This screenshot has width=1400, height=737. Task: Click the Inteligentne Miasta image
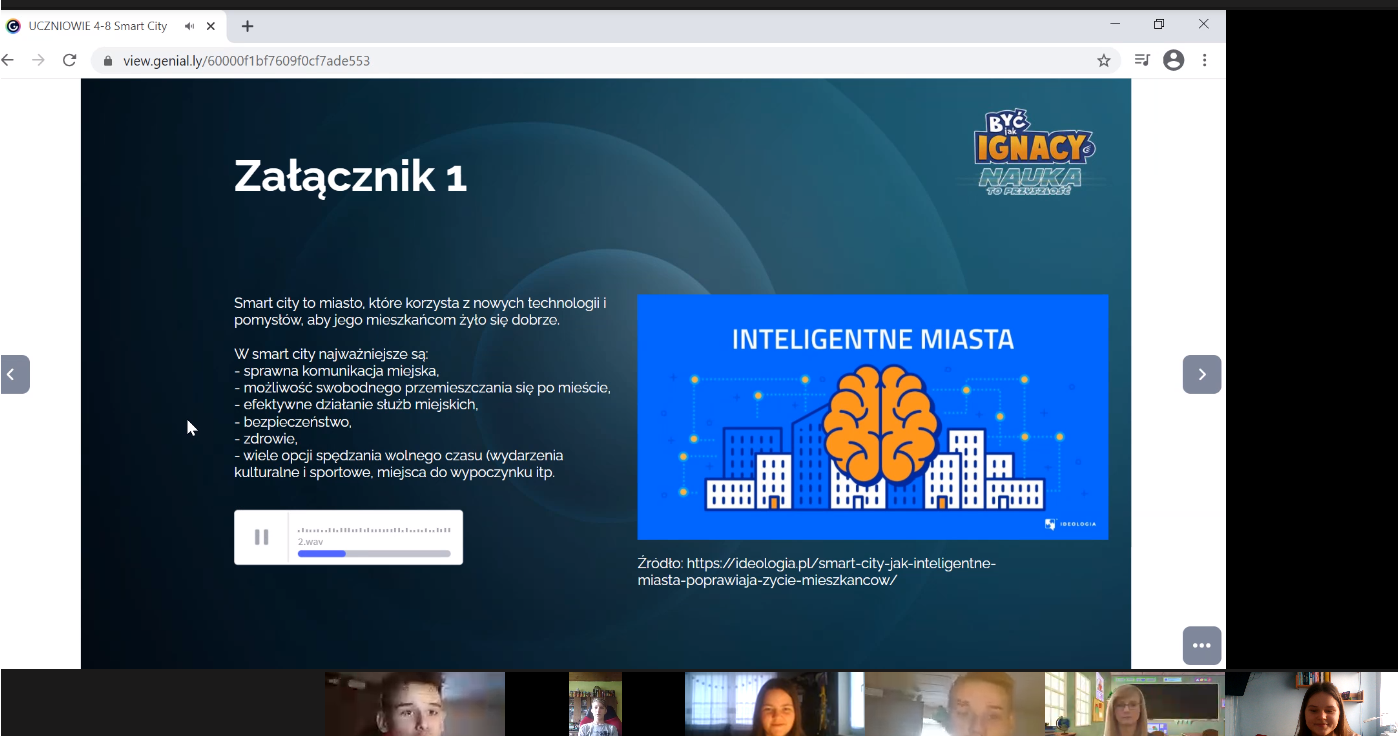pyautogui.click(x=872, y=417)
